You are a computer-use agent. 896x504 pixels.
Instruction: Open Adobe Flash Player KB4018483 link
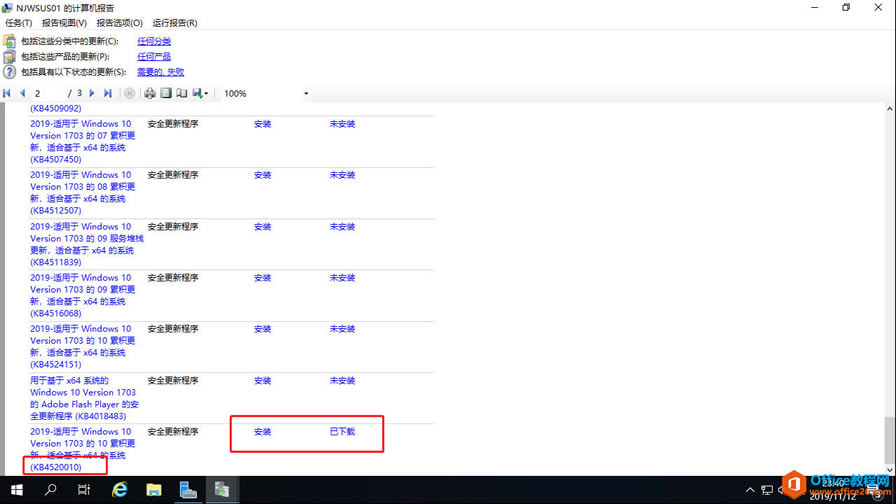tap(85, 398)
